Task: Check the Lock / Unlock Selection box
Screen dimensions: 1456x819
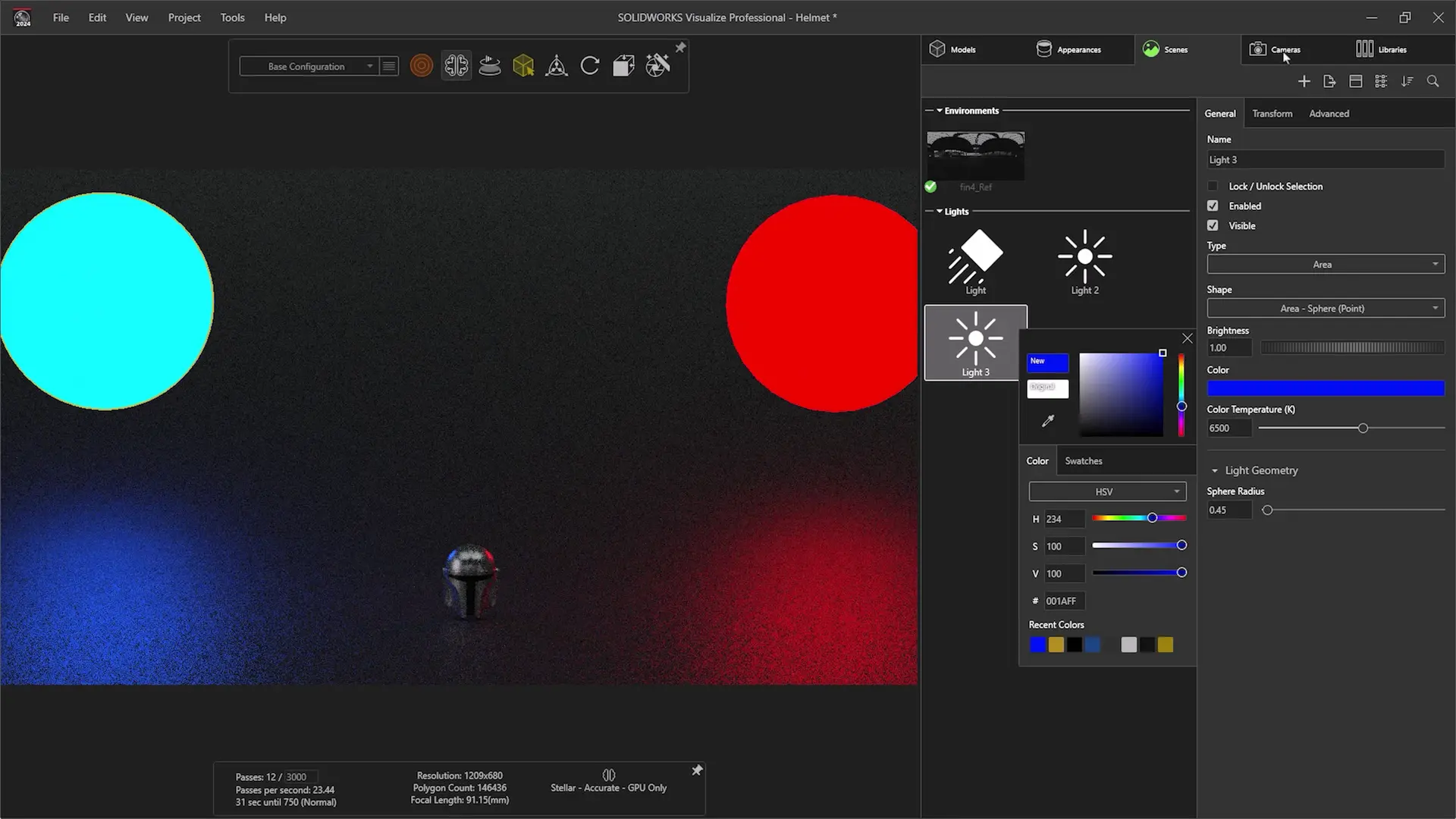Action: tap(1213, 187)
